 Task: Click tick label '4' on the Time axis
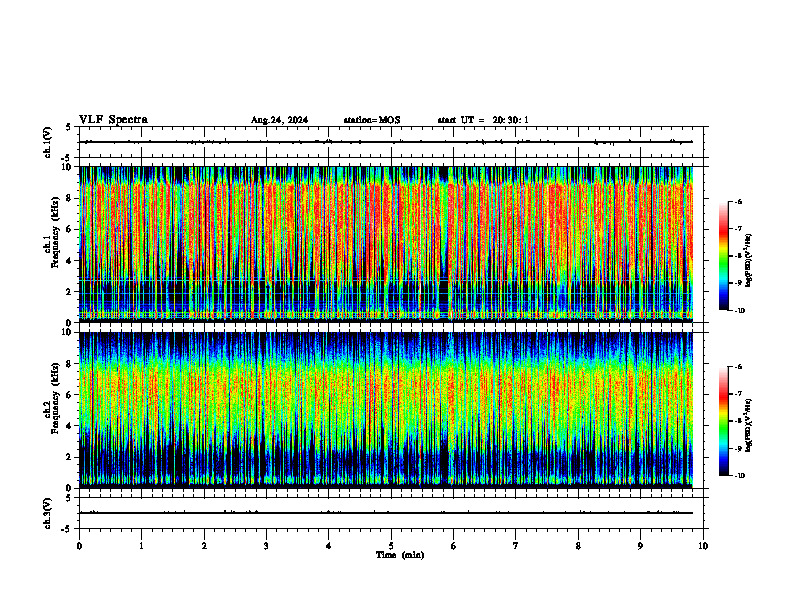coord(329,546)
